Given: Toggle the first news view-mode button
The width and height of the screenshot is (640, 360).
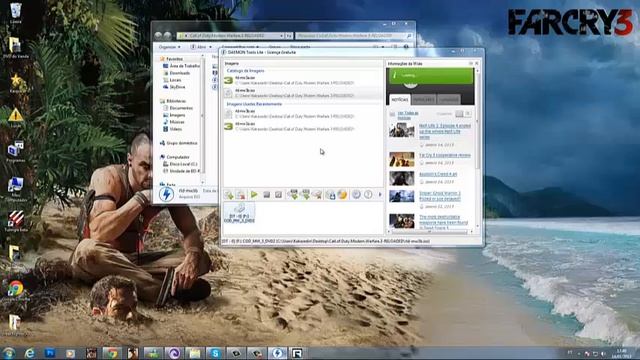Looking at the screenshot, I should 460,113.
